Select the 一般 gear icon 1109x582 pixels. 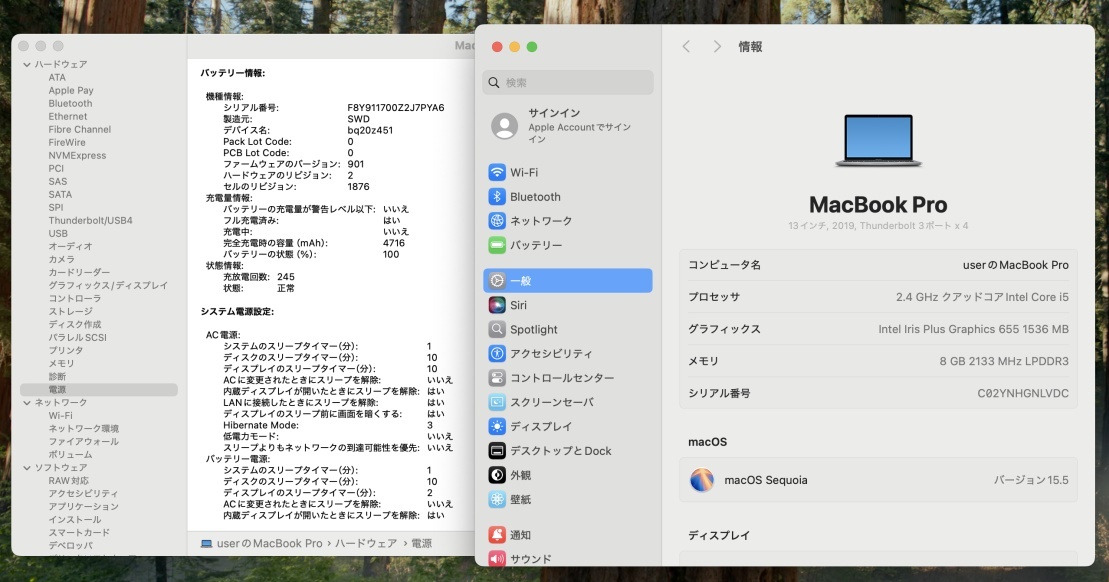click(x=497, y=281)
